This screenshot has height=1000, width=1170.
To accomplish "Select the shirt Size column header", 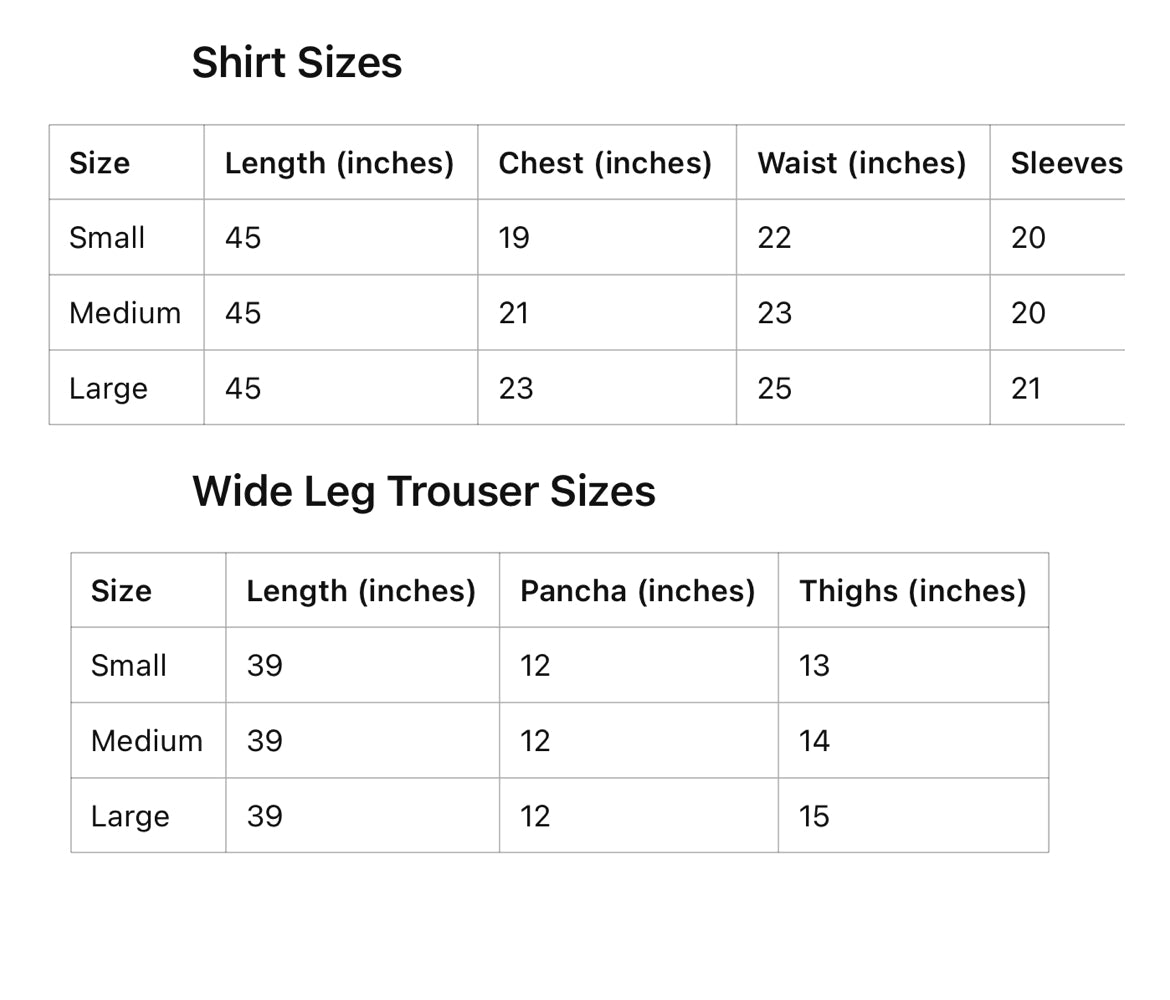I will (99, 163).
